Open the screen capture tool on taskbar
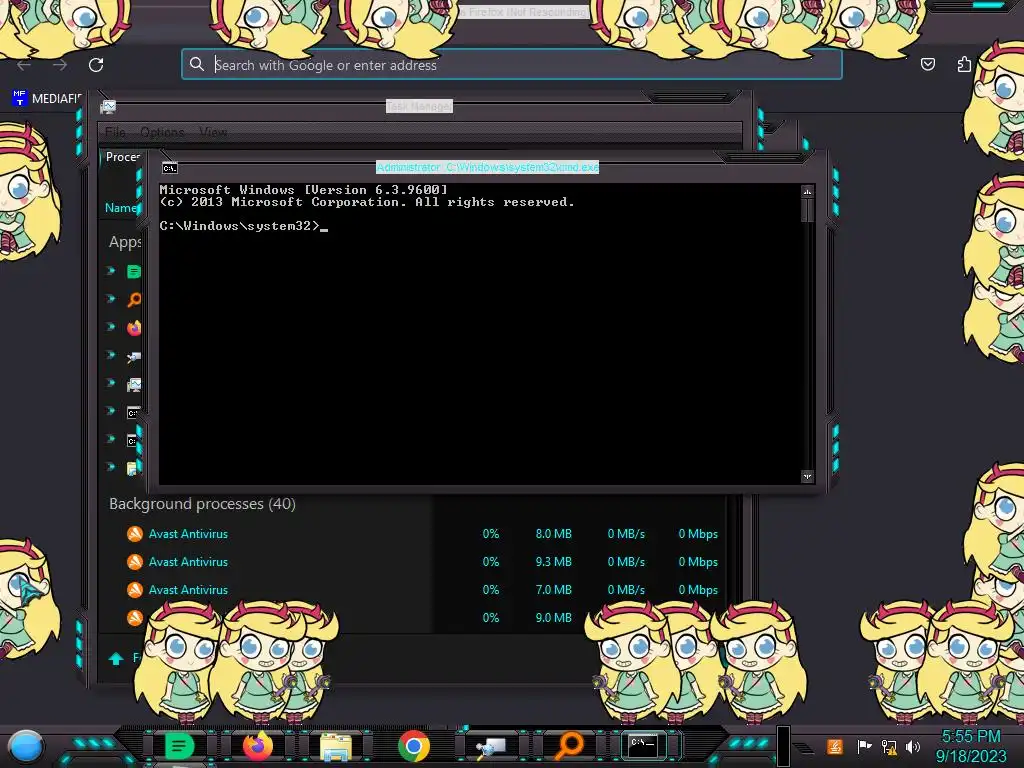Viewport: 1024px width, 768px height. pyautogui.click(x=492, y=746)
